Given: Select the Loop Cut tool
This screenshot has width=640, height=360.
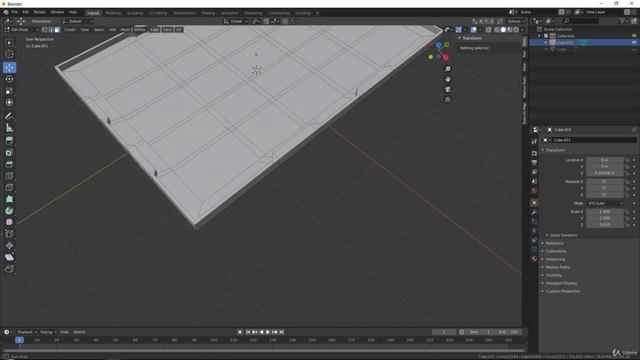Looking at the screenshot, I should pyautogui.click(x=9, y=176).
